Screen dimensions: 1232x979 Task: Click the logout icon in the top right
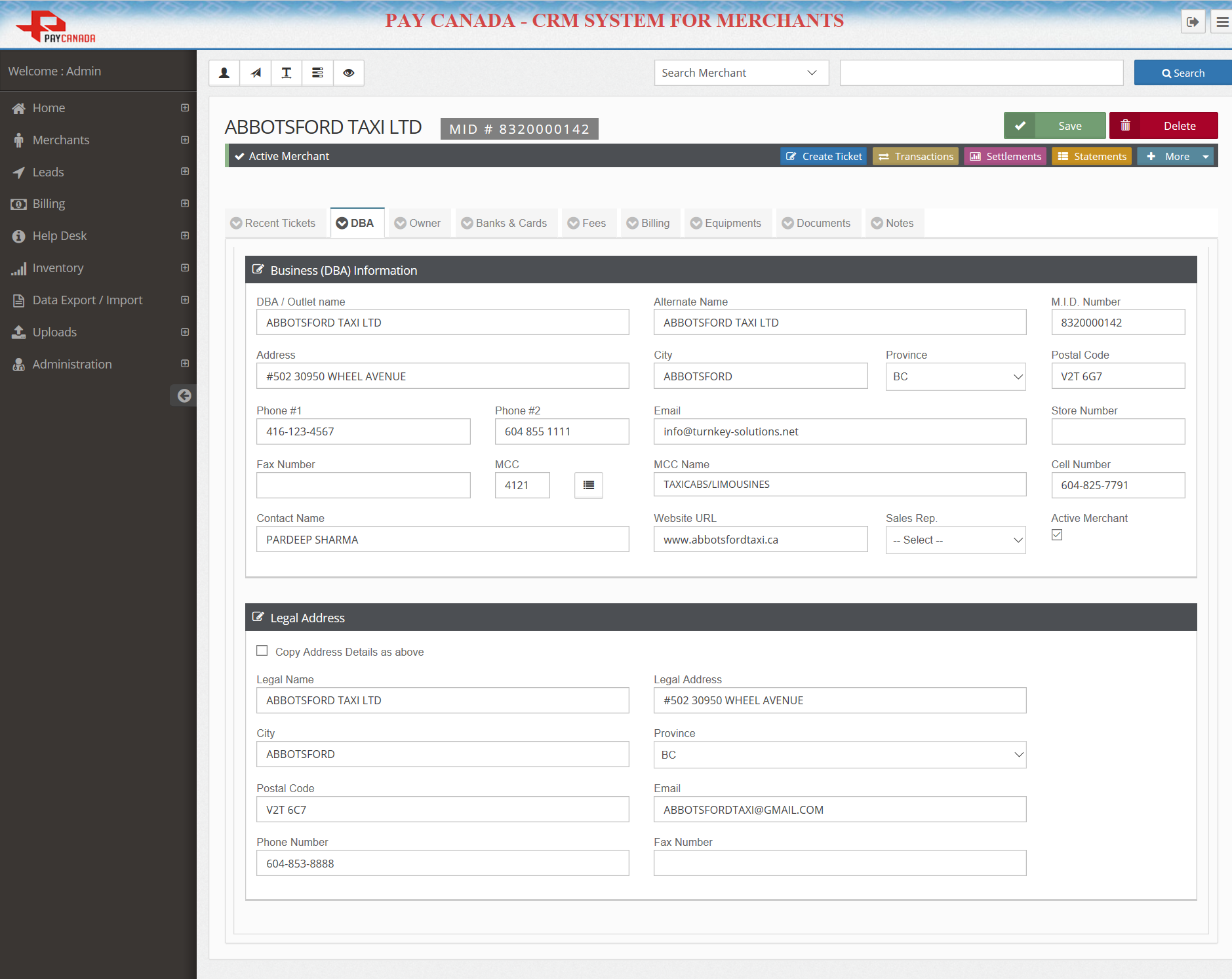pos(1193,21)
